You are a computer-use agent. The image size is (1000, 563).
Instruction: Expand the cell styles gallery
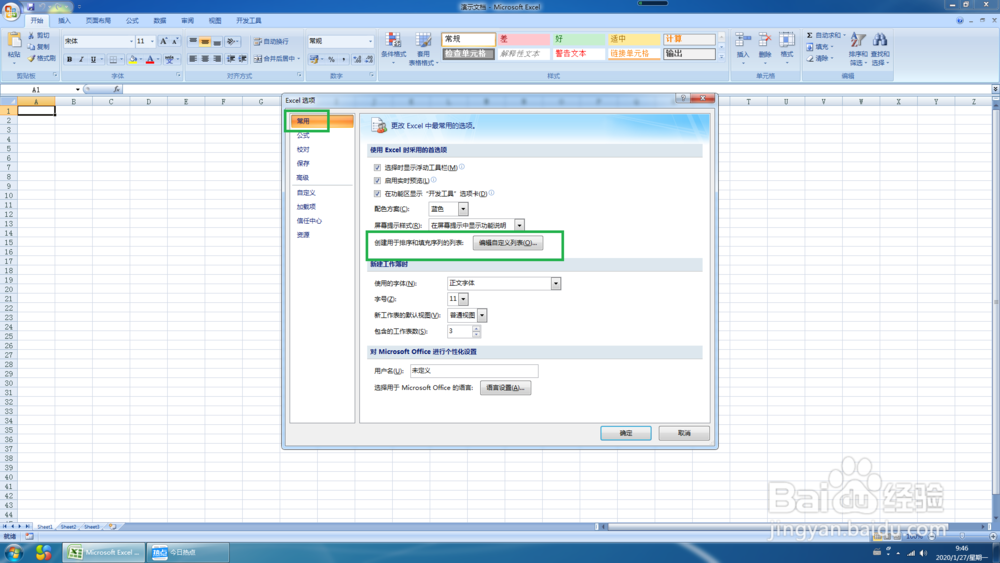pos(721,57)
